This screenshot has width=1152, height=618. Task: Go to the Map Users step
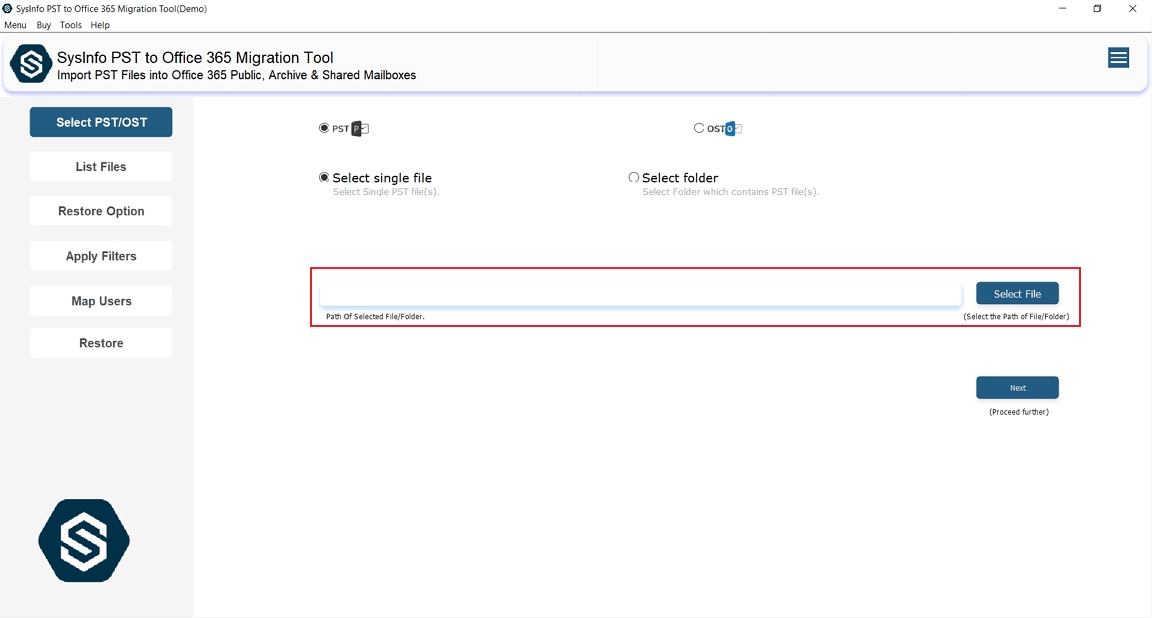click(101, 301)
